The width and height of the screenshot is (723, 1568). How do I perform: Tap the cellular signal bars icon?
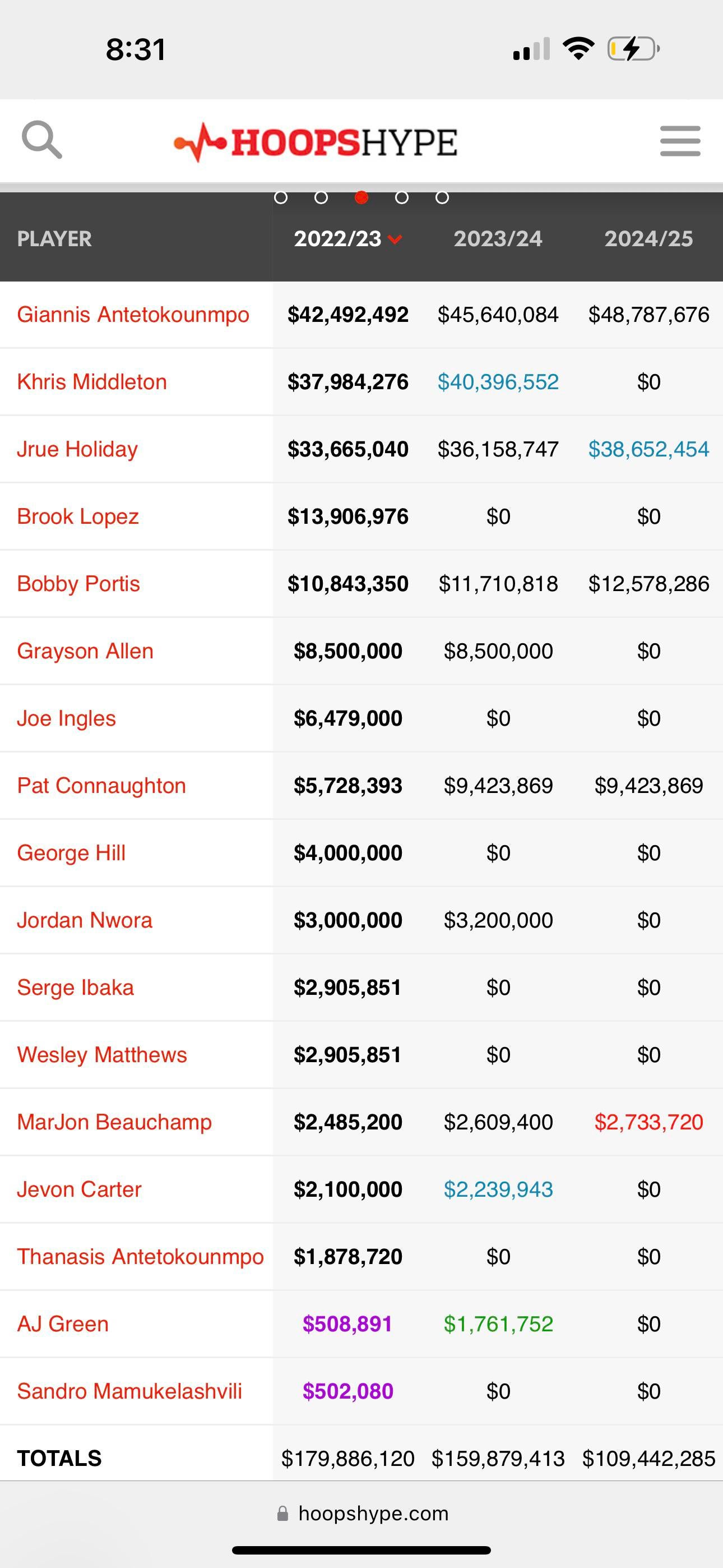pos(531,49)
